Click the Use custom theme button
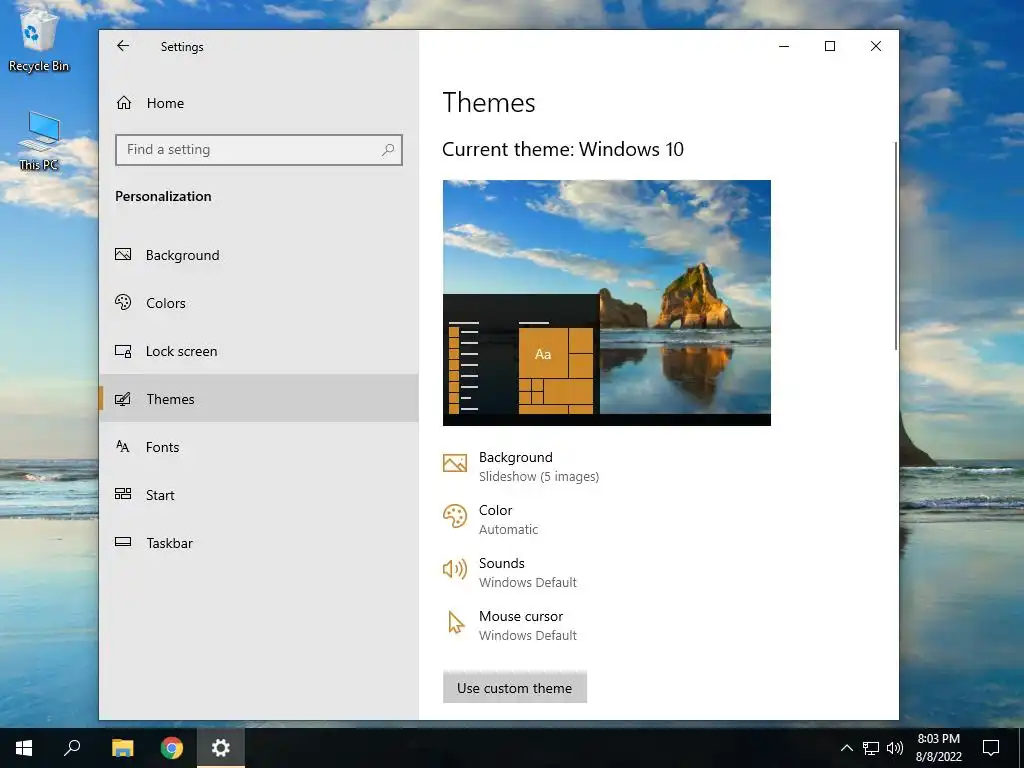 click(x=515, y=688)
